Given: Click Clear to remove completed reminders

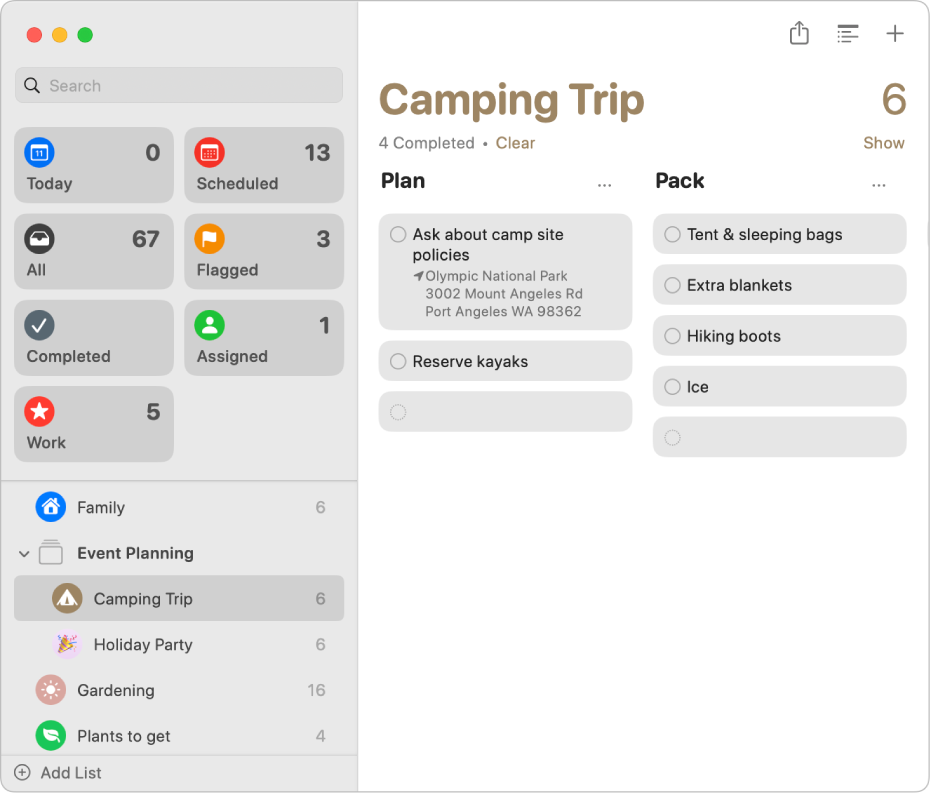Looking at the screenshot, I should (515, 143).
